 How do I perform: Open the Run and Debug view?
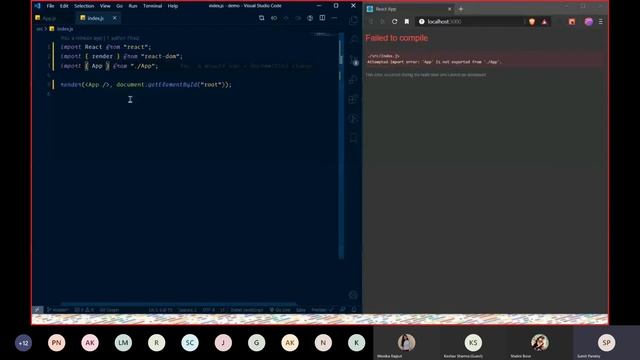tap(353, 80)
